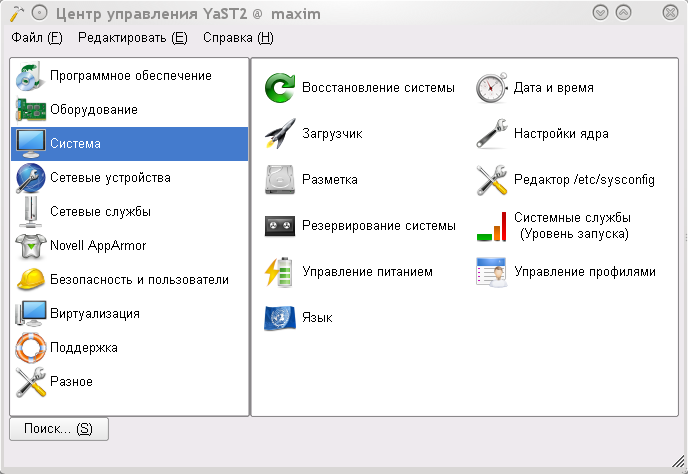688x474 pixels.
Task: Launch Восстановление системы green arrow icon
Action: click(280, 88)
